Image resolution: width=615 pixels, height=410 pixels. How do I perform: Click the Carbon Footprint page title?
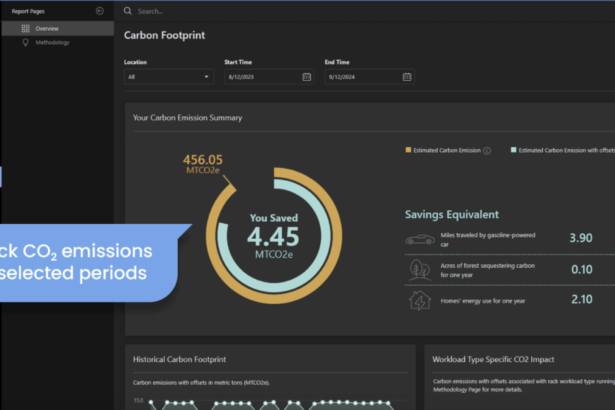click(164, 35)
